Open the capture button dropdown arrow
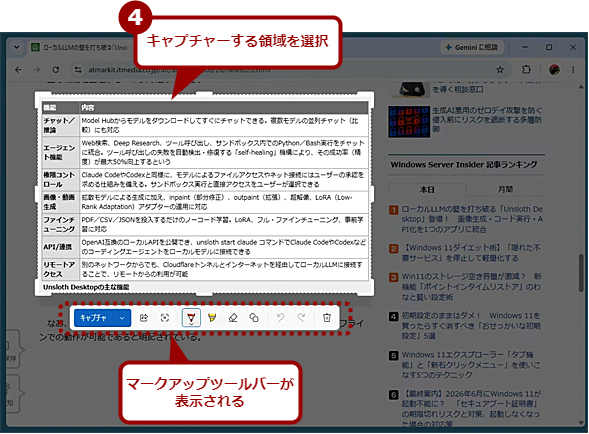Screen dimensions: 589x434 pyautogui.click(x=122, y=318)
